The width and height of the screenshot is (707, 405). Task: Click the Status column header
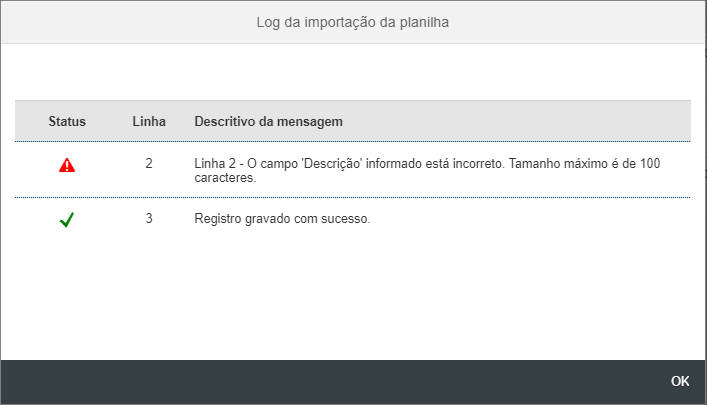(x=67, y=121)
